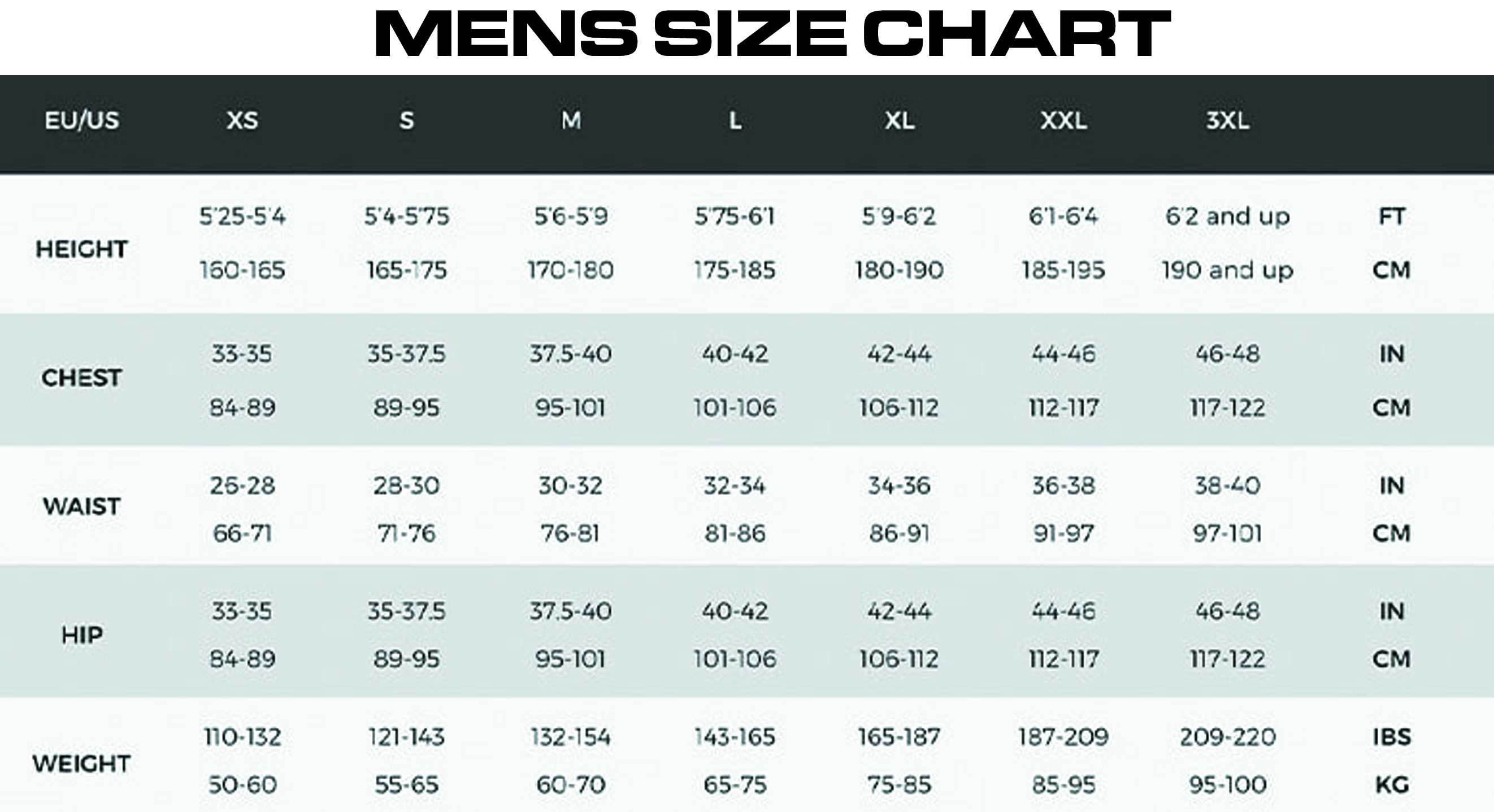This screenshot has height=812, width=1494.
Task: Click the XS waist value 26-28
Action: click(x=242, y=486)
